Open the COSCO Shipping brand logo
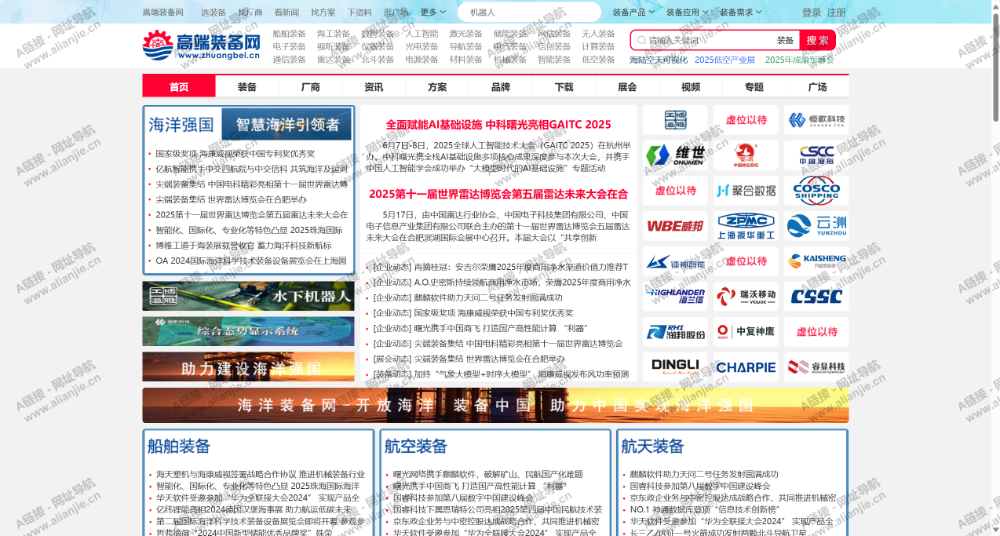The height and width of the screenshot is (536, 1000). click(816, 191)
